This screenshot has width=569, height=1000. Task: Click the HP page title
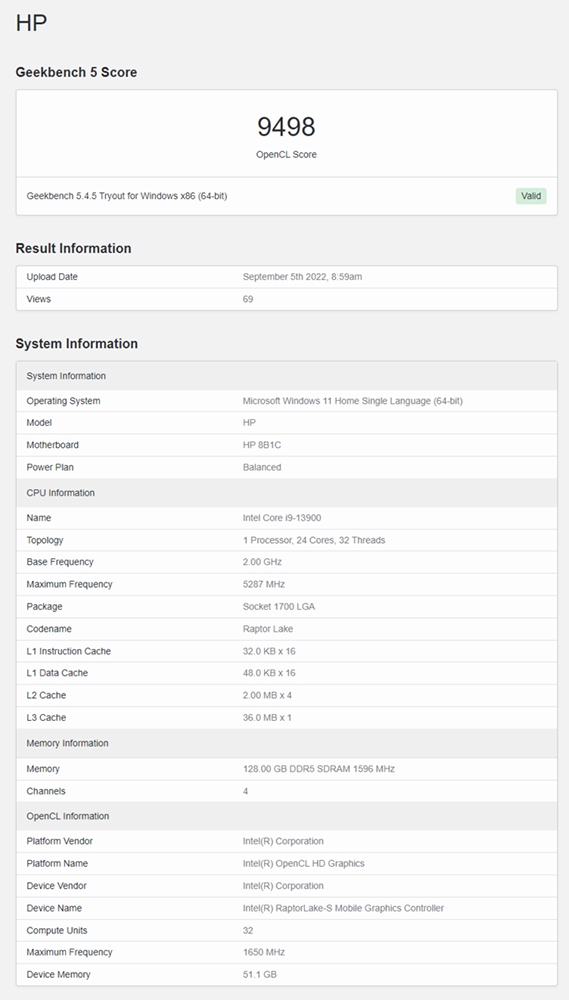pyautogui.click(x=31, y=23)
